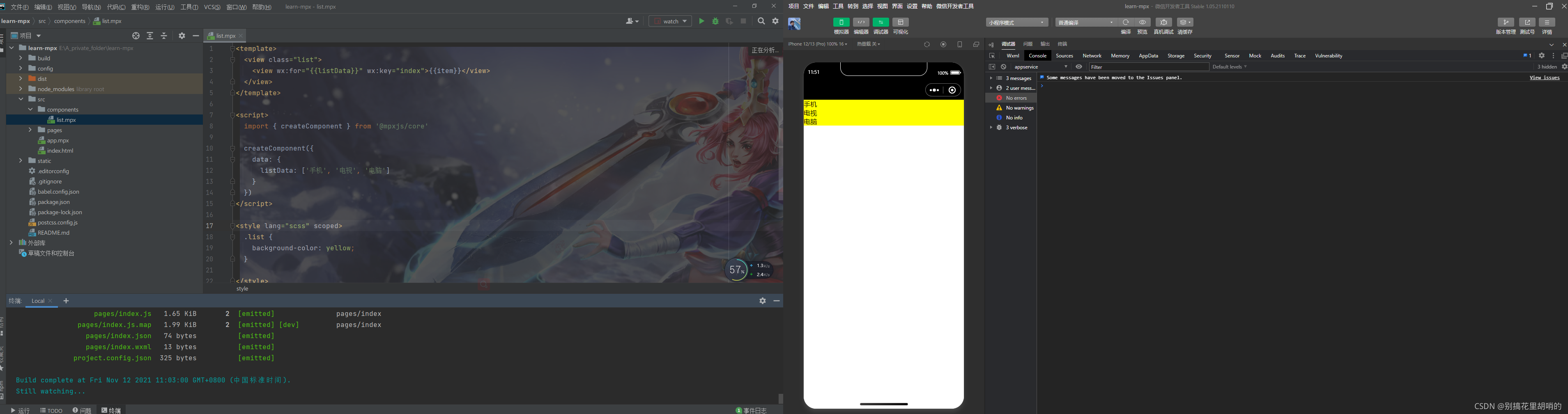Select the element inspector arrow in devtools
Image resolution: width=1568 pixels, height=414 pixels.
pos(992,56)
